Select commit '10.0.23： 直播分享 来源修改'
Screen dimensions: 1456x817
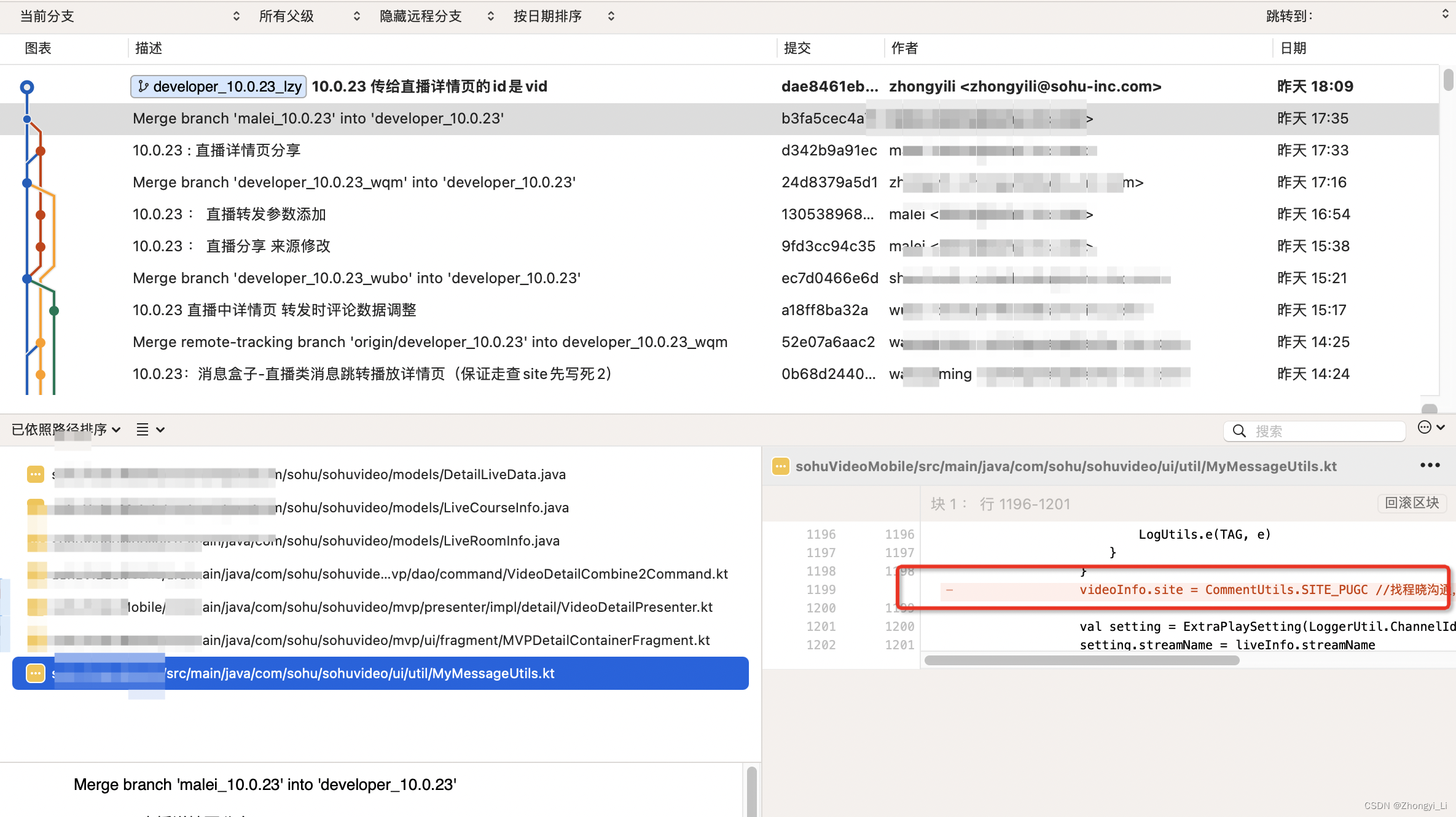pos(719,246)
